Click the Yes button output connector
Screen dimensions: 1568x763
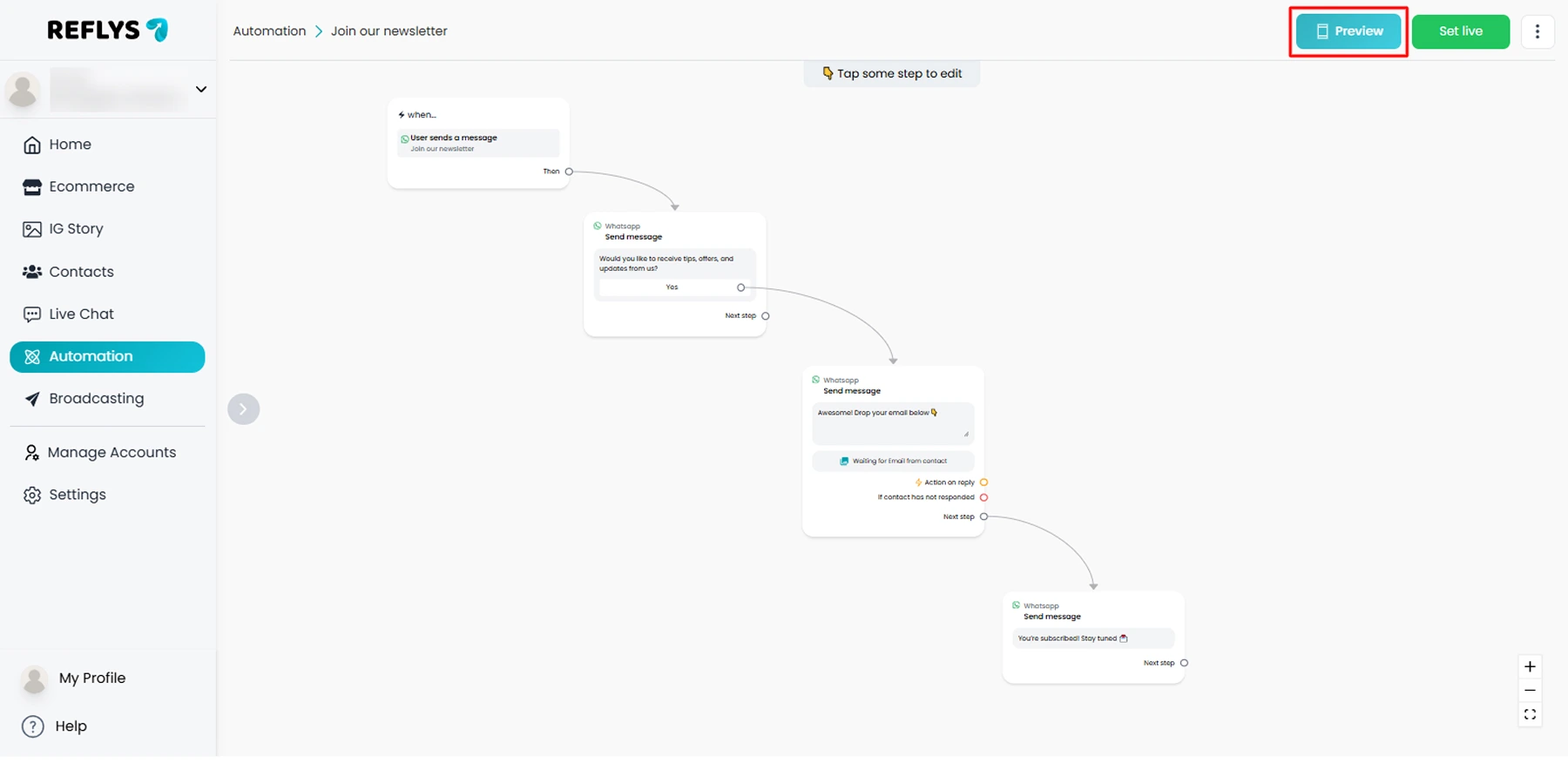tap(740, 287)
